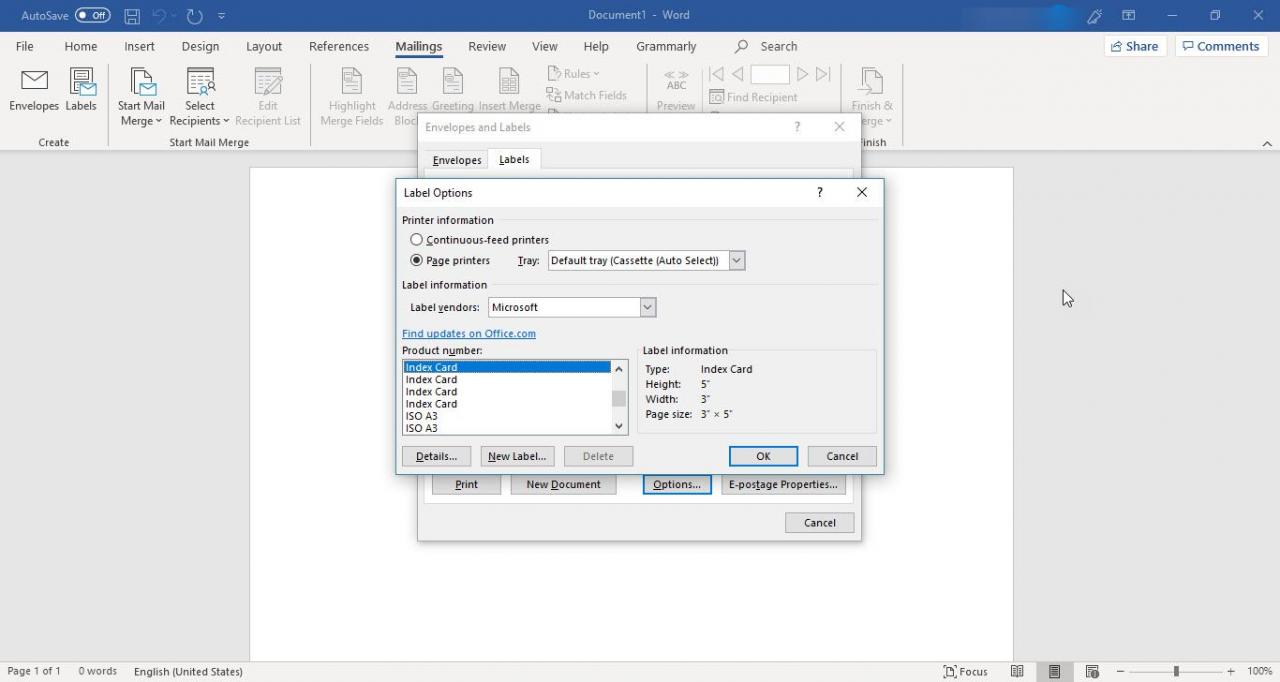Viewport: 1280px width, 682px height.
Task: Click the 100% zoom level
Action: [1259, 671]
